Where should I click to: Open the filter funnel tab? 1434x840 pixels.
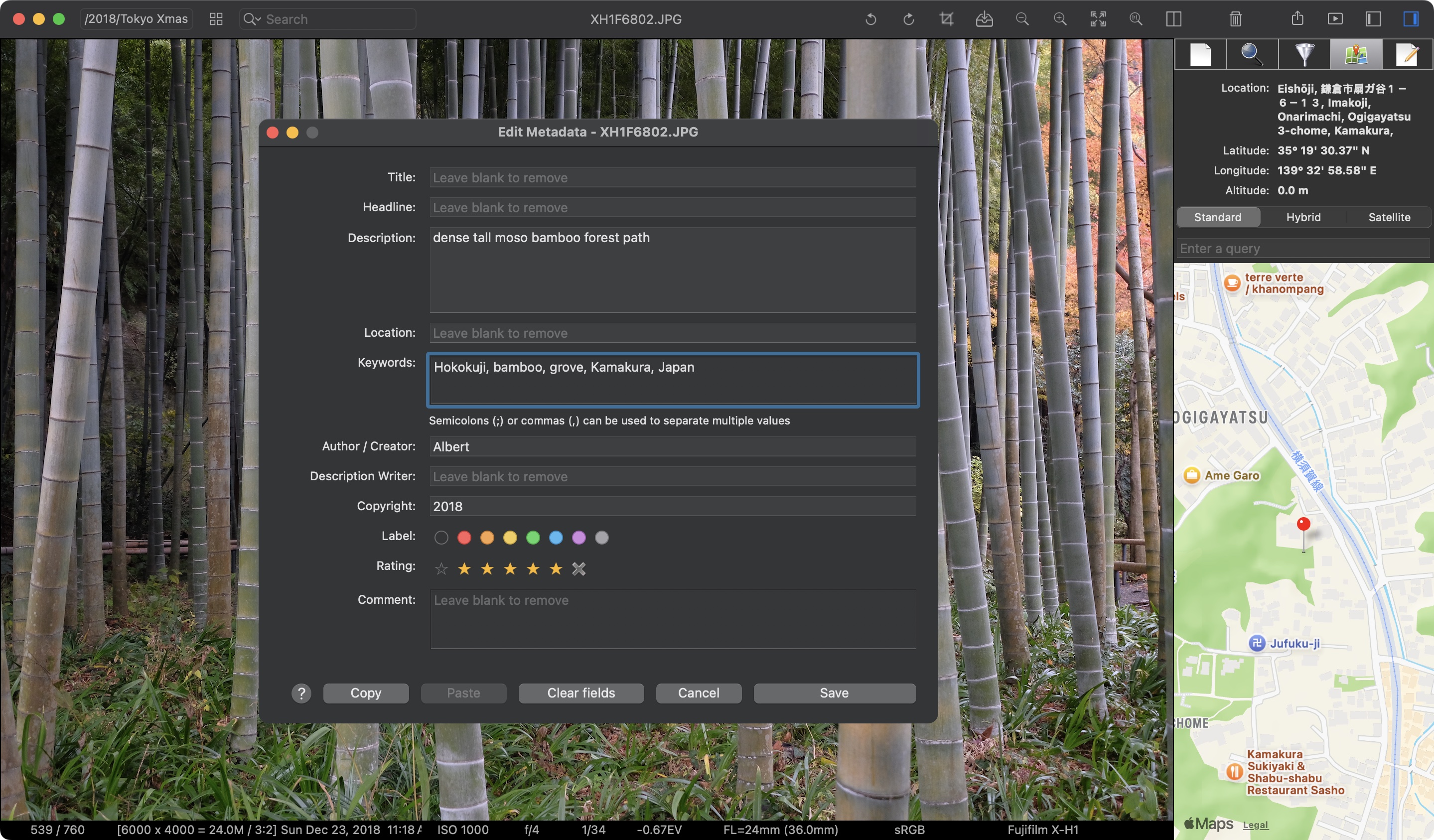pyautogui.click(x=1304, y=55)
